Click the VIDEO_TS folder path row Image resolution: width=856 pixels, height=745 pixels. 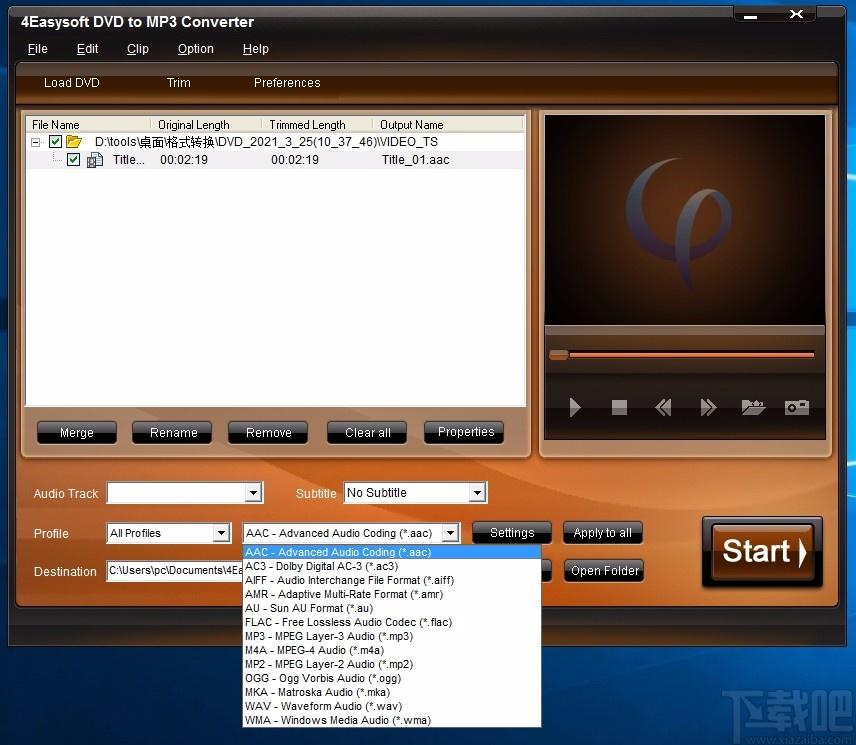pyautogui.click(x=275, y=142)
